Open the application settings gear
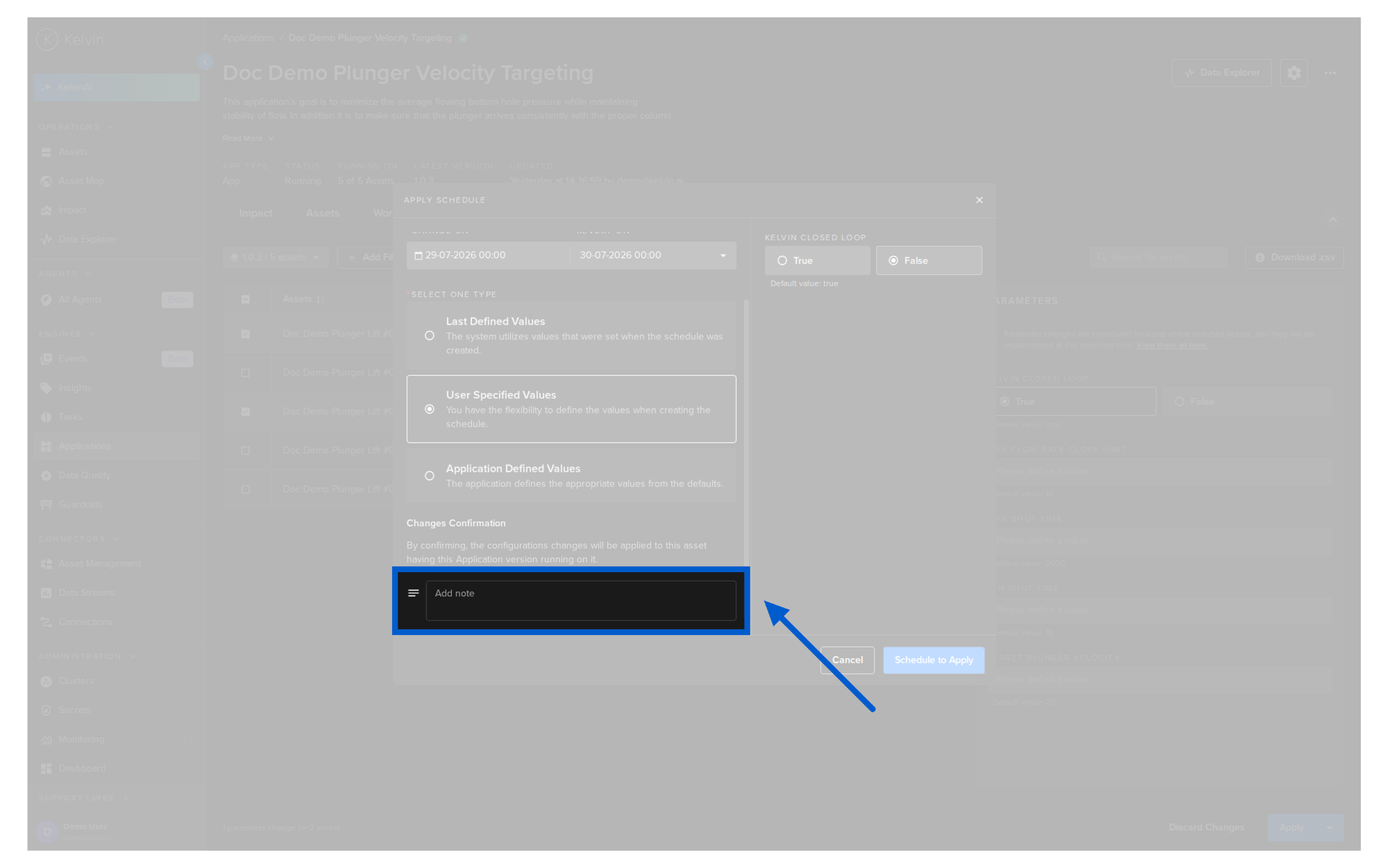Screen dimensions: 1389x868 point(1294,73)
